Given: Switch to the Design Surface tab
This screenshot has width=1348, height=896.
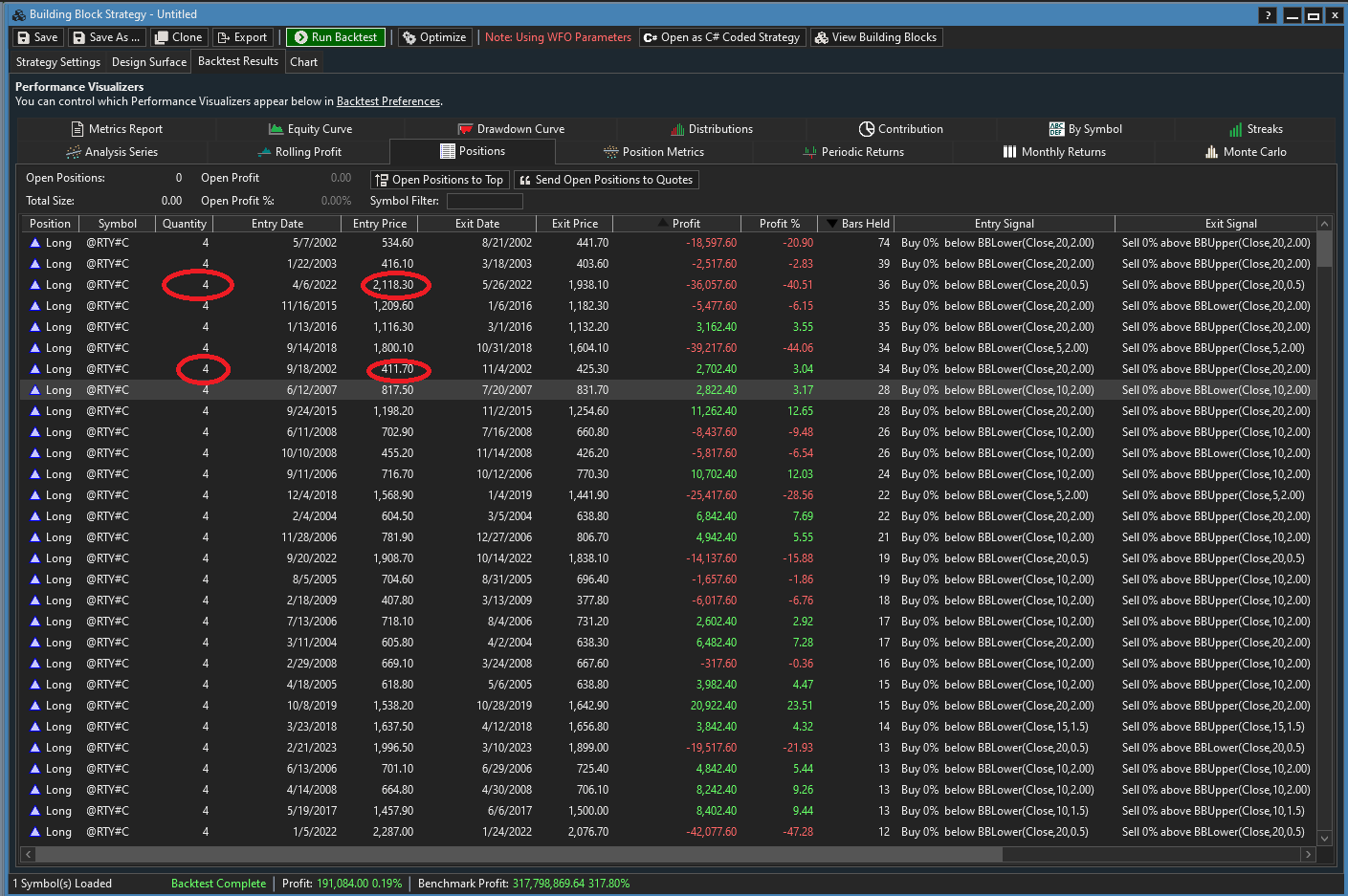Looking at the screenshot, I should [x=148, y=62].
